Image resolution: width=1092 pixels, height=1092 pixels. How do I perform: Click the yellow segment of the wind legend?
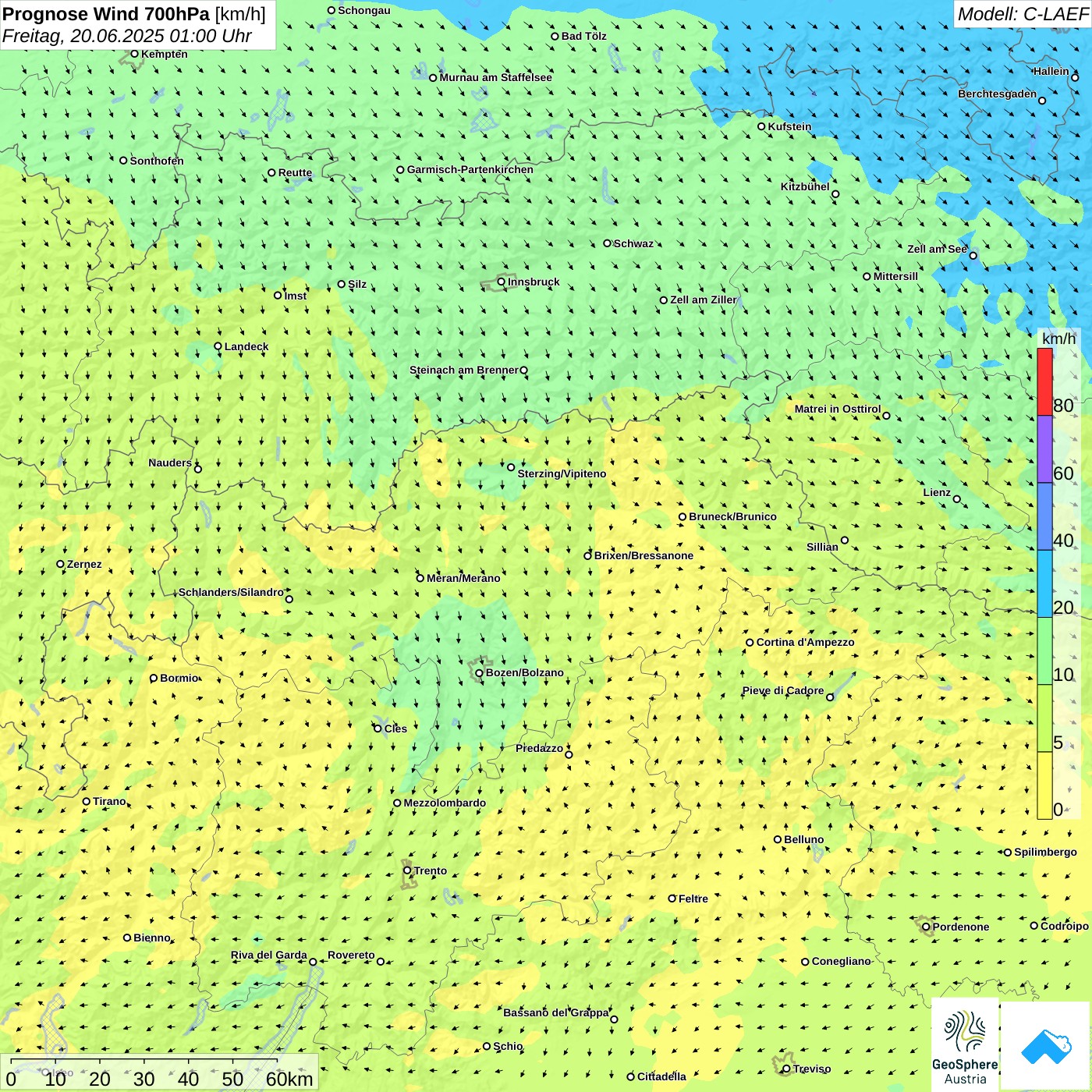[1044, 785]
